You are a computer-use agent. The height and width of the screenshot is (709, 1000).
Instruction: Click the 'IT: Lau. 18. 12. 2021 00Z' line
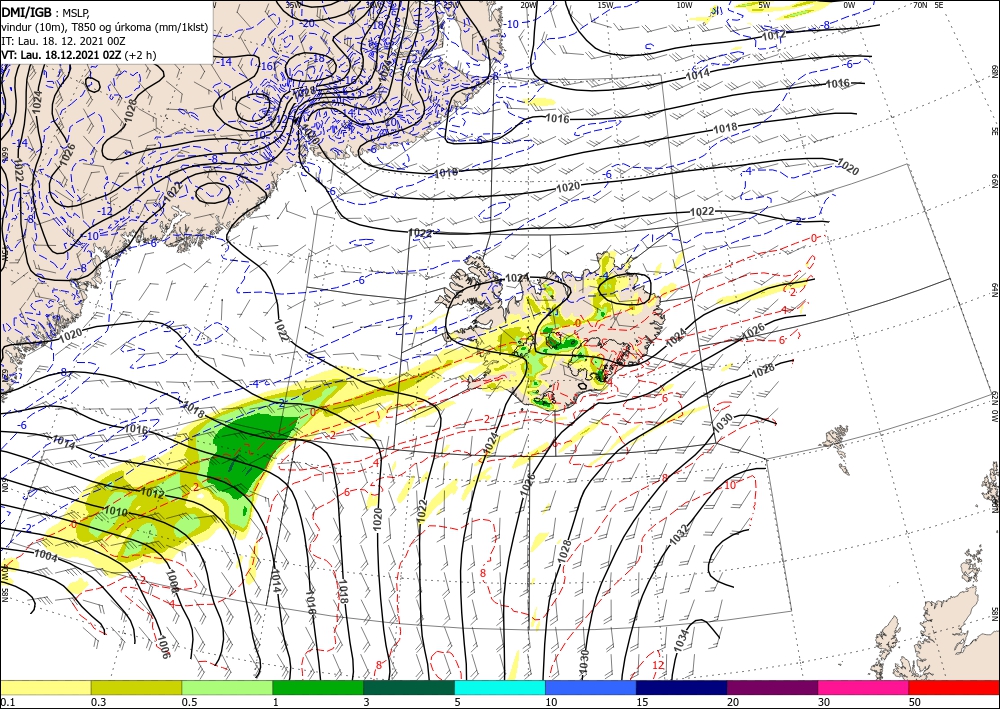pyautogui.click(x=63, y=41)
